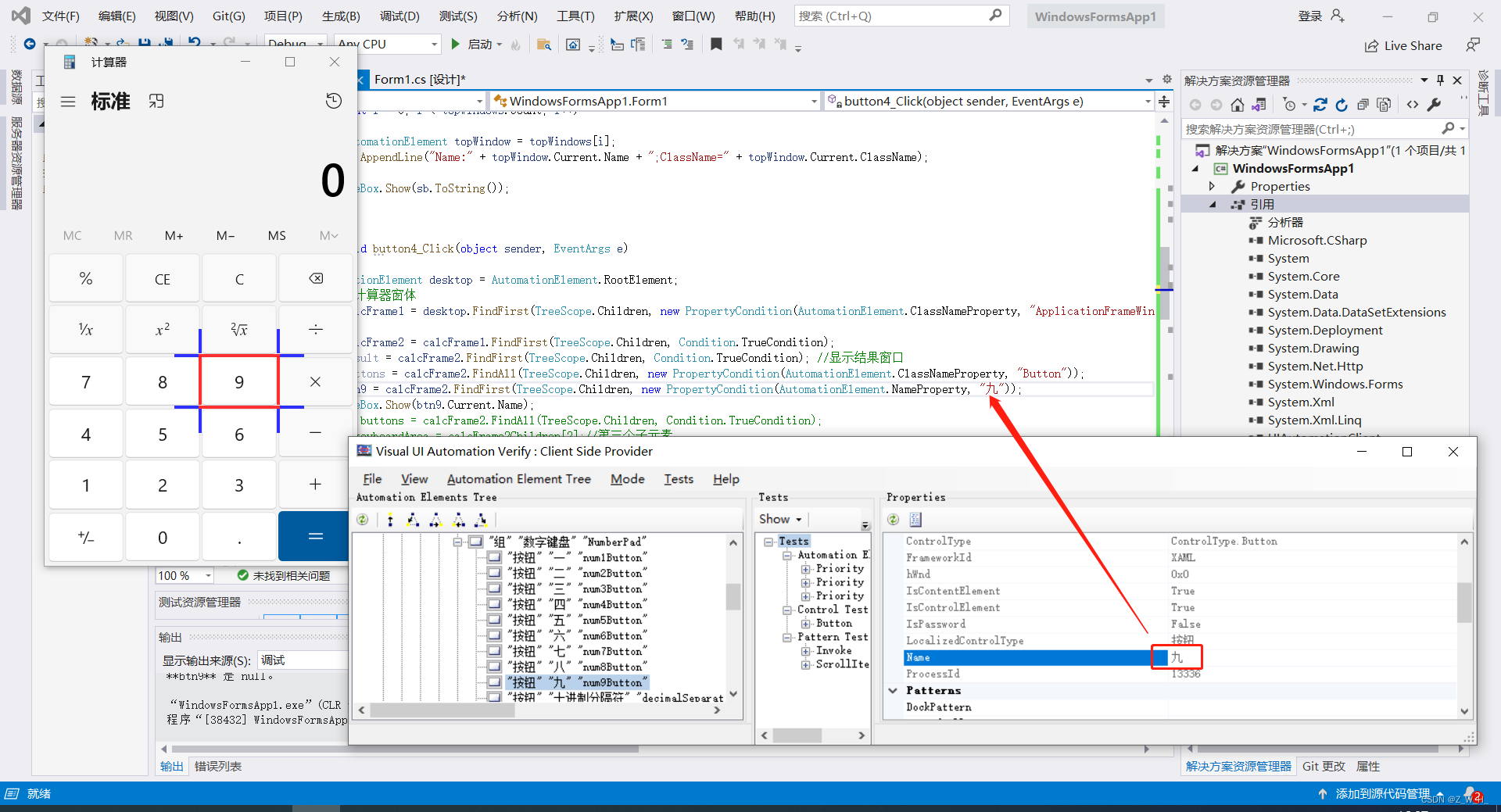1501x812 pixels.
Task: Click the uncomment selection toolbar icon
Action: point(687,45)
